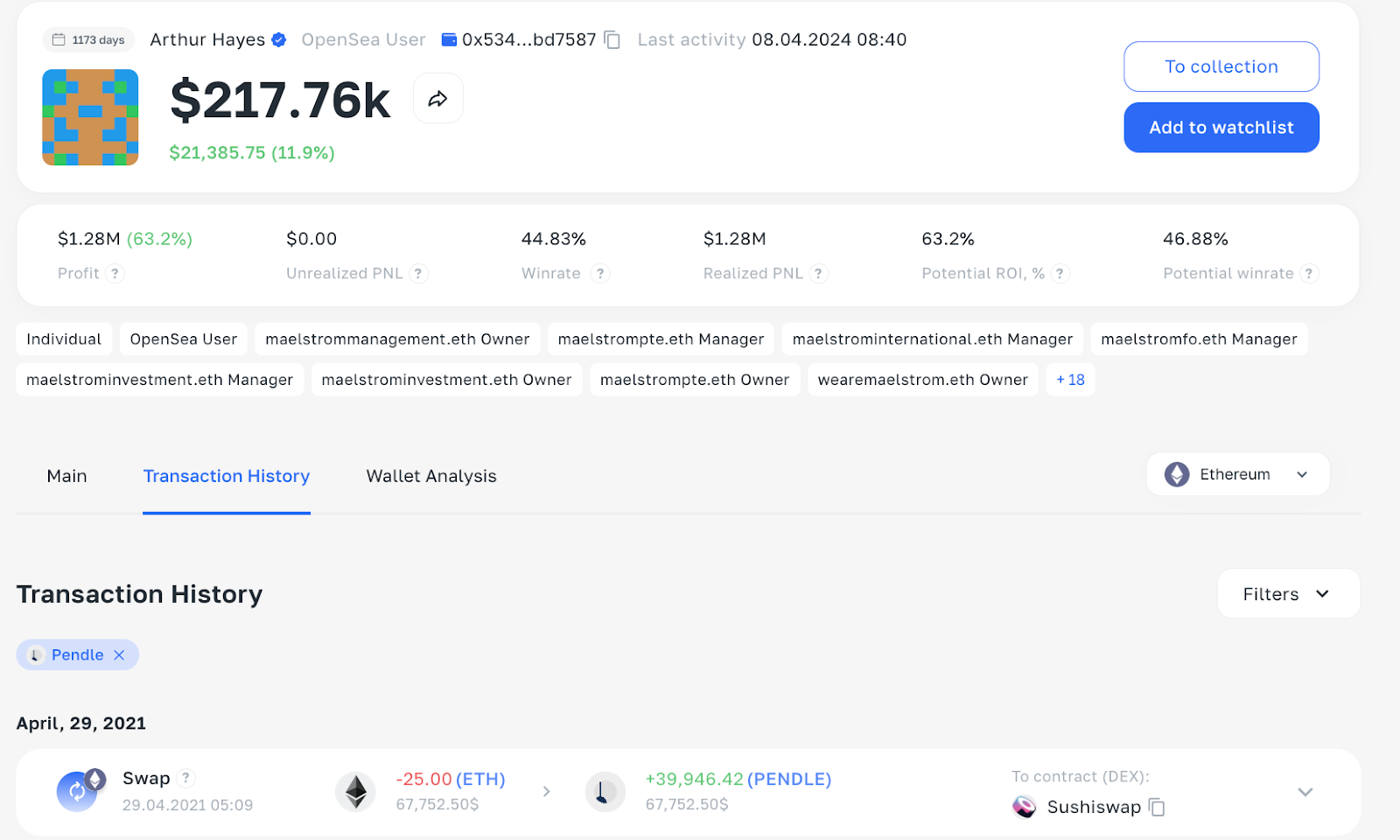Click the Individual tag
This screenshot has width=1400, height=840.
click(x=64, y=339)
